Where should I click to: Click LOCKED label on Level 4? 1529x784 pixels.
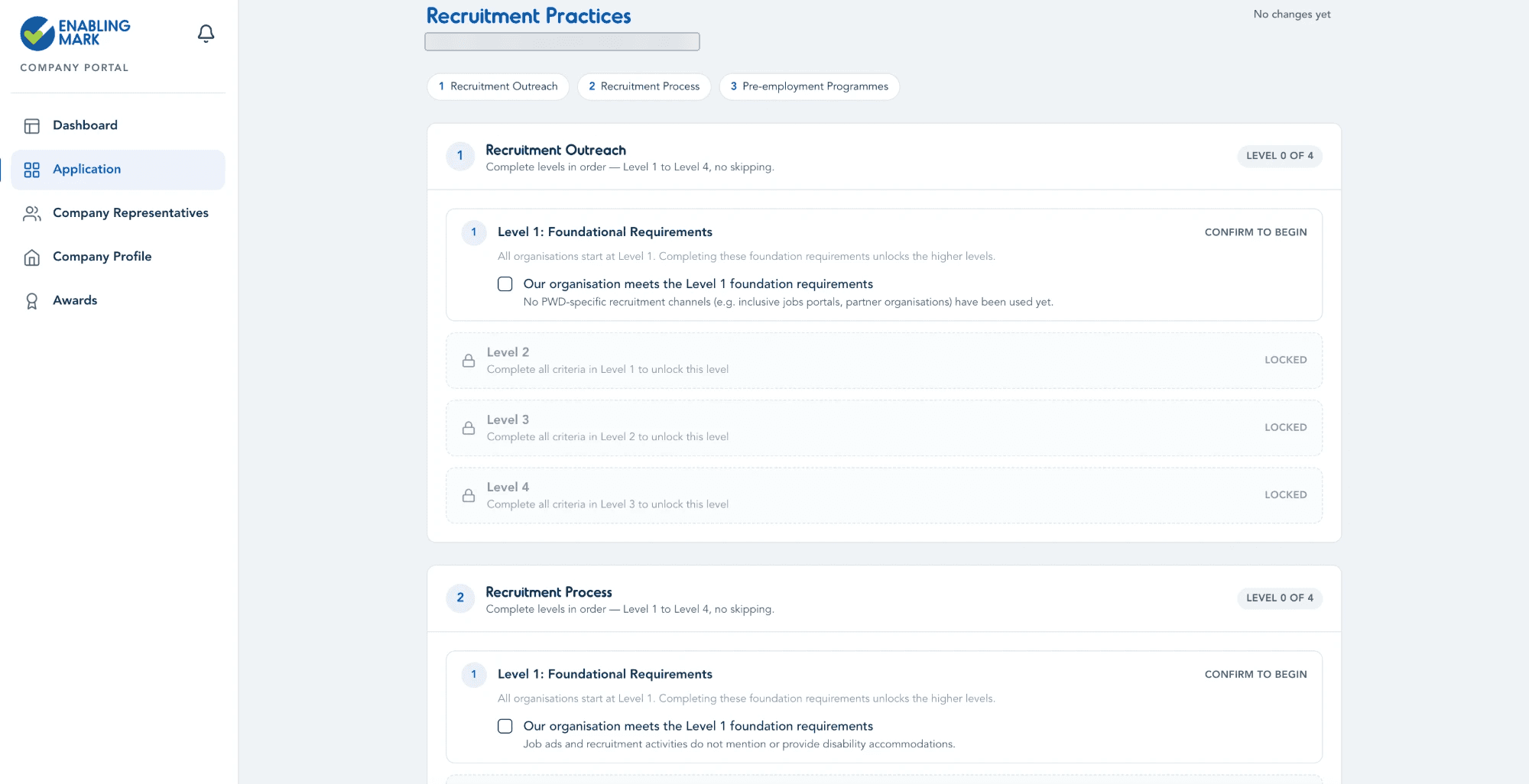1286,494
